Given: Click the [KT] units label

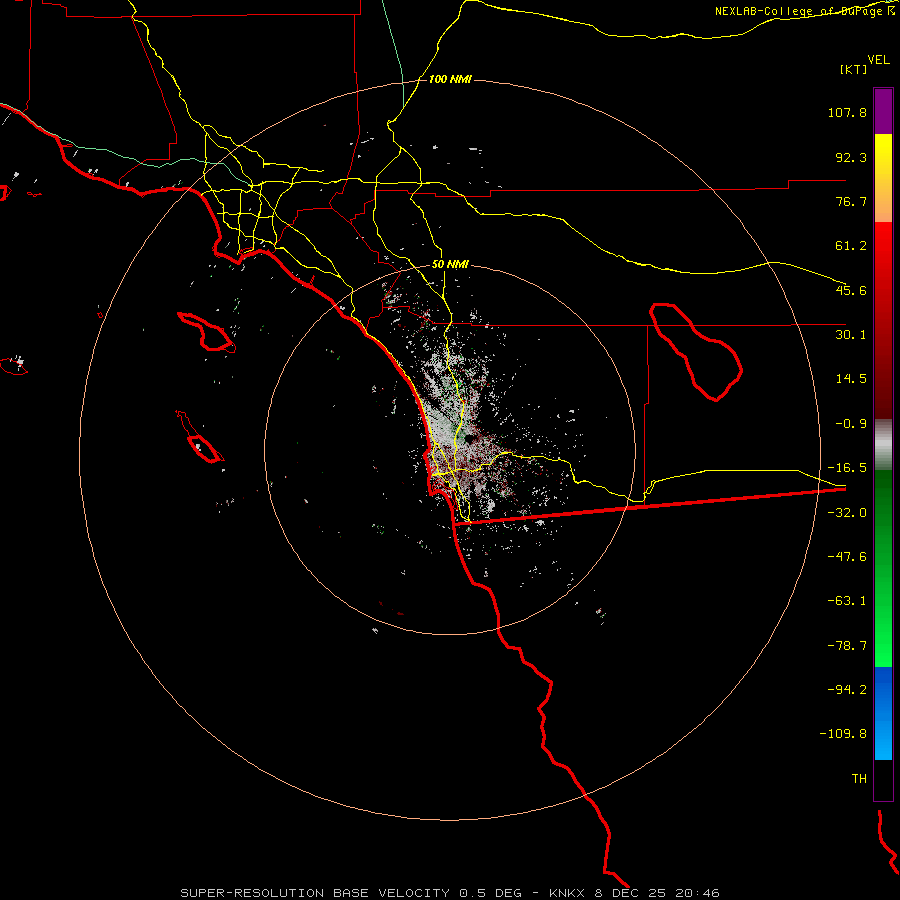Looking at the screenshot, I should point(854,69).
